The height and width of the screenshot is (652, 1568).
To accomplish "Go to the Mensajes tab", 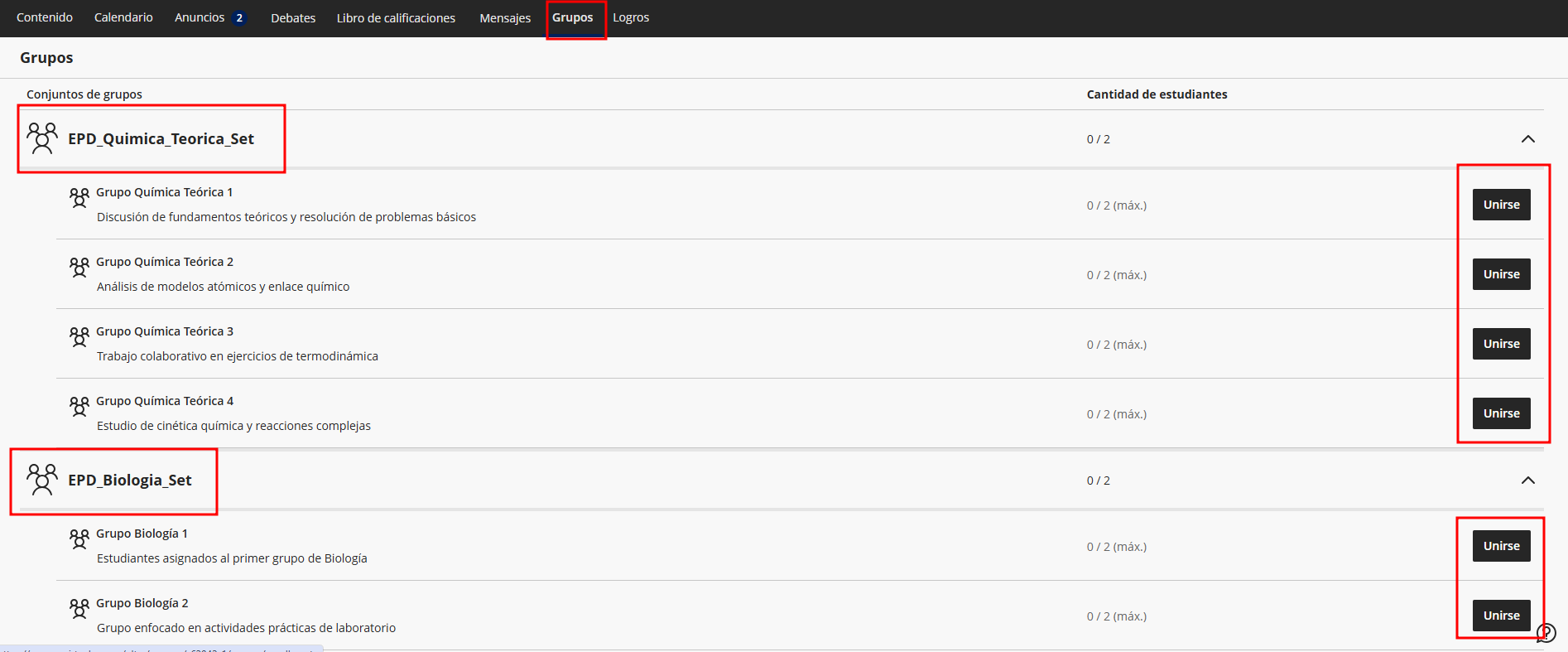I will 505,18.
